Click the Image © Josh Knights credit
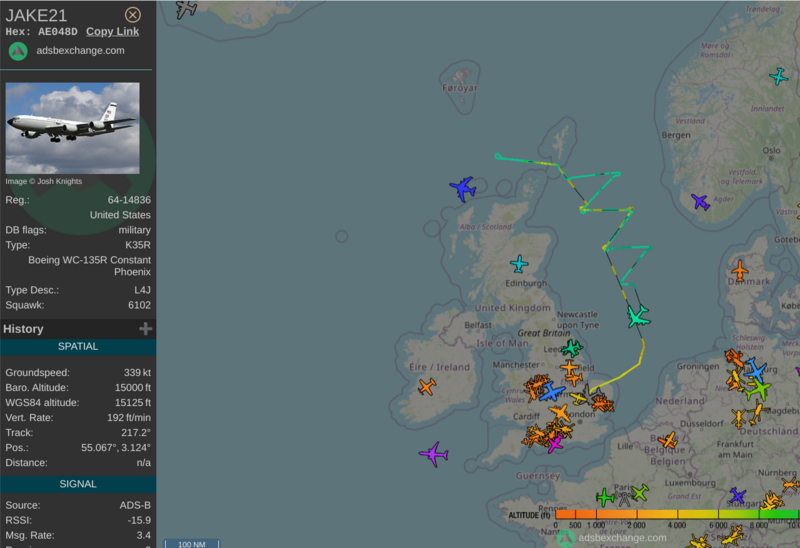 (x=44, y=181)
